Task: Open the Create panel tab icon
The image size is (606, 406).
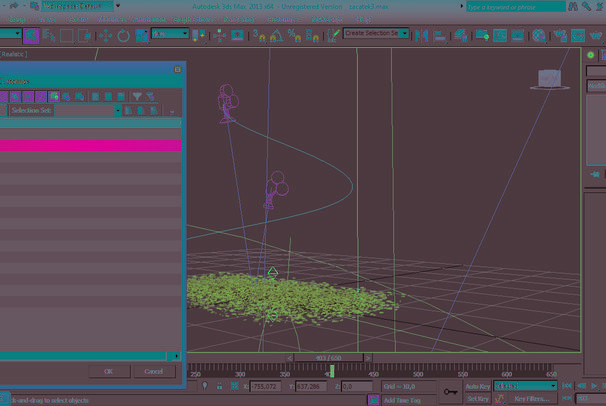Action: (x=591, y=55)
